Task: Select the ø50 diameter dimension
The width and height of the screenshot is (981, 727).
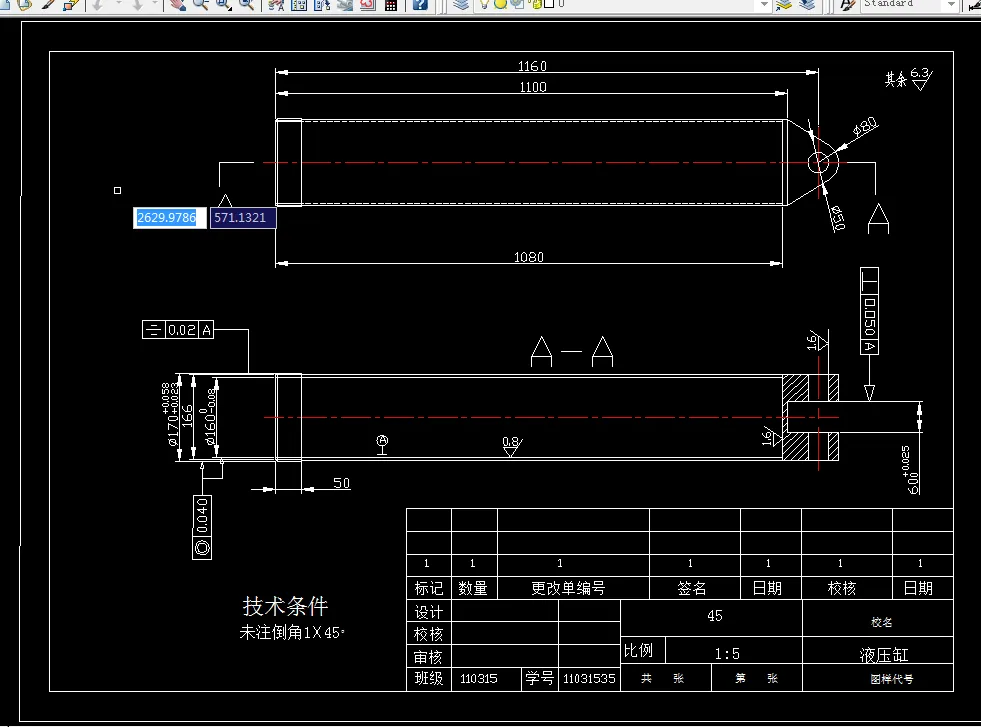Action: coord(838,218)
